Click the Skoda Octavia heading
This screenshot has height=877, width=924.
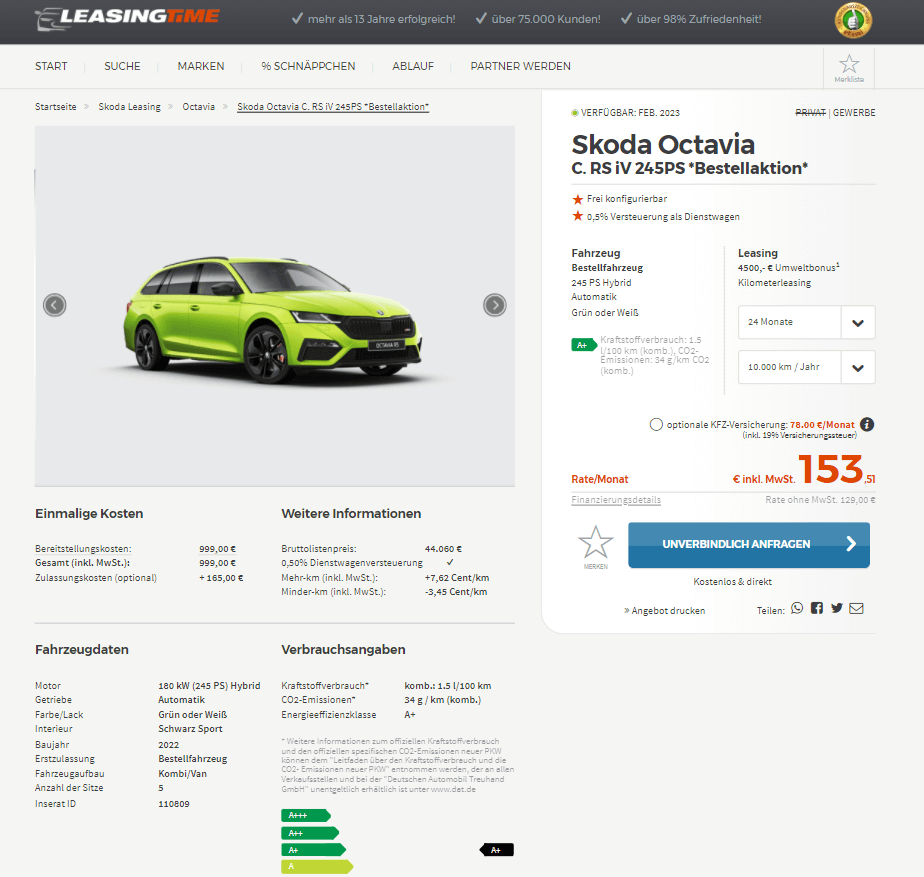663,144
